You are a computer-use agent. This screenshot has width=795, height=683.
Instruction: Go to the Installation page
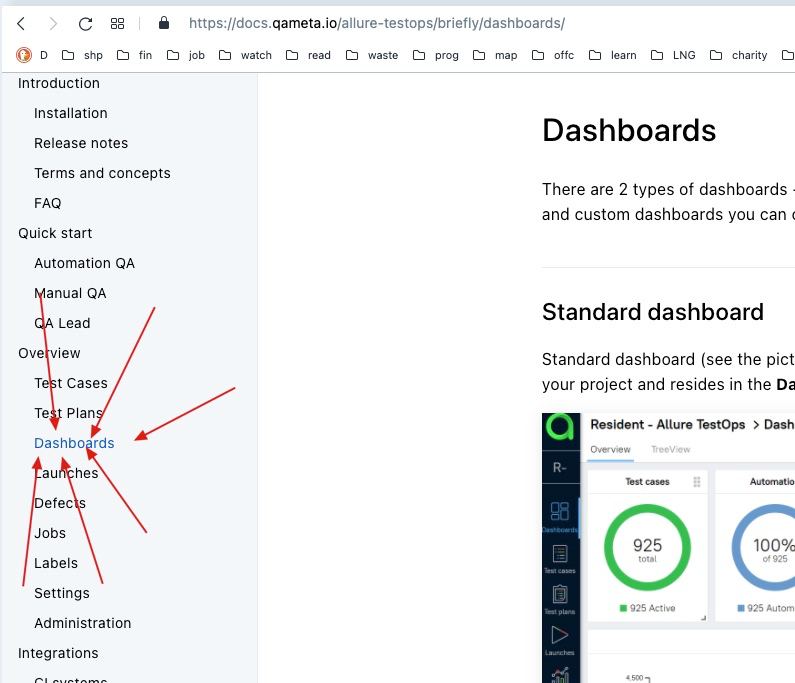[x=70, y=113]
